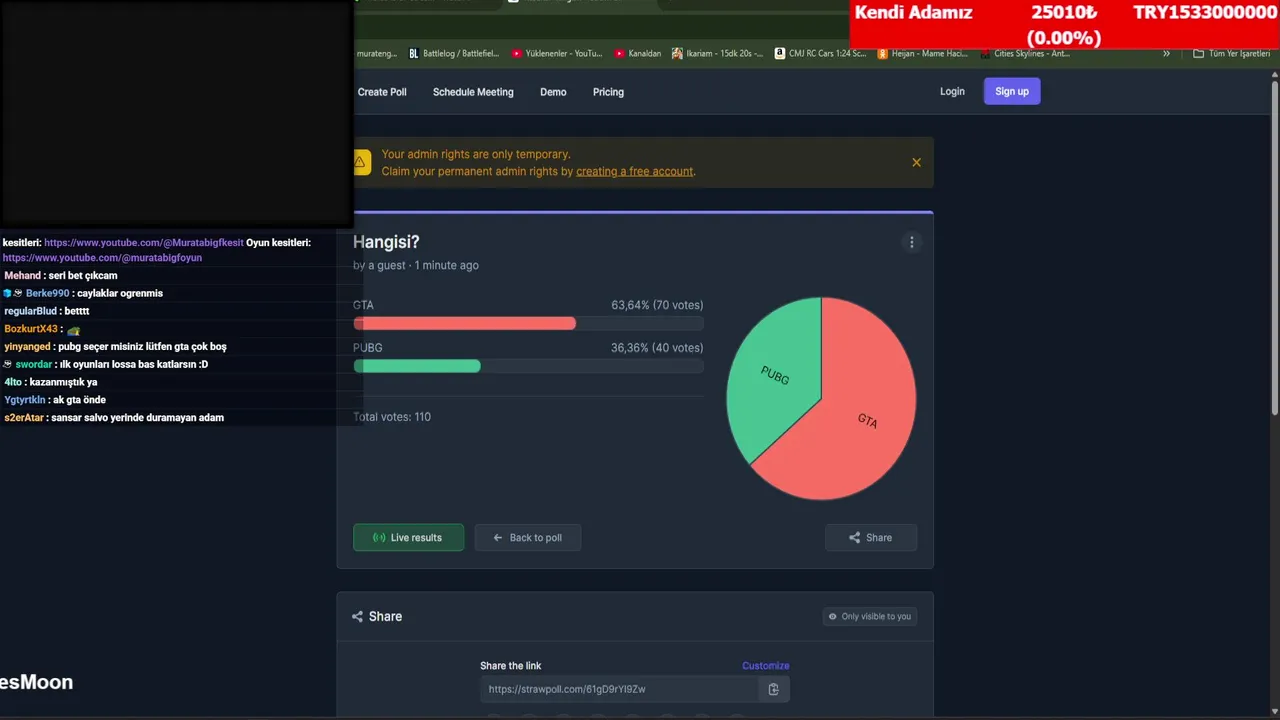Expand hidden bookmarks with double chevron
Image resolution: width=1280 pixels, height=720 pixels.
1166,54
